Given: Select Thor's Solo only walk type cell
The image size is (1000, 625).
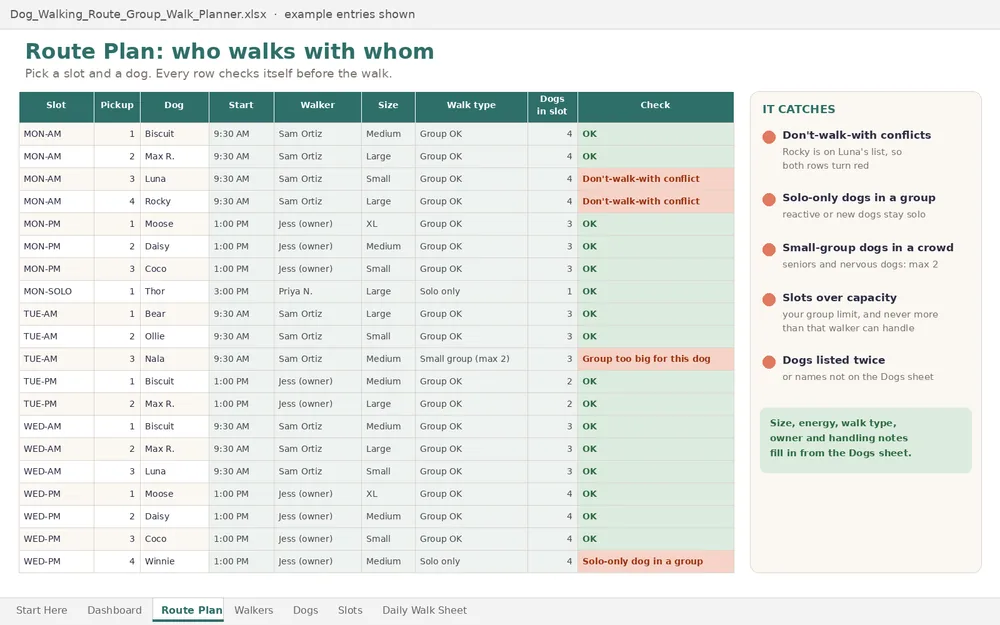Looking at the screenshot, I should pyautogui.click(x=471, y=291).
